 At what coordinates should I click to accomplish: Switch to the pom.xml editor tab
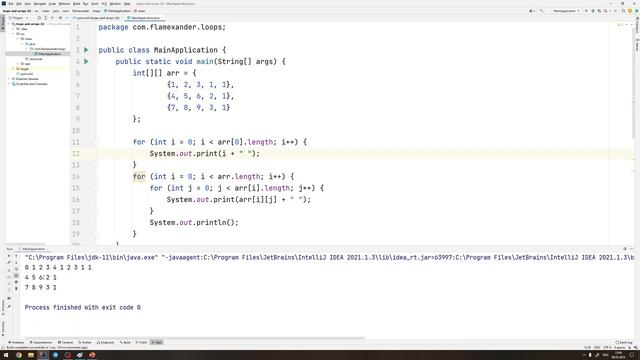click(97, 18)
